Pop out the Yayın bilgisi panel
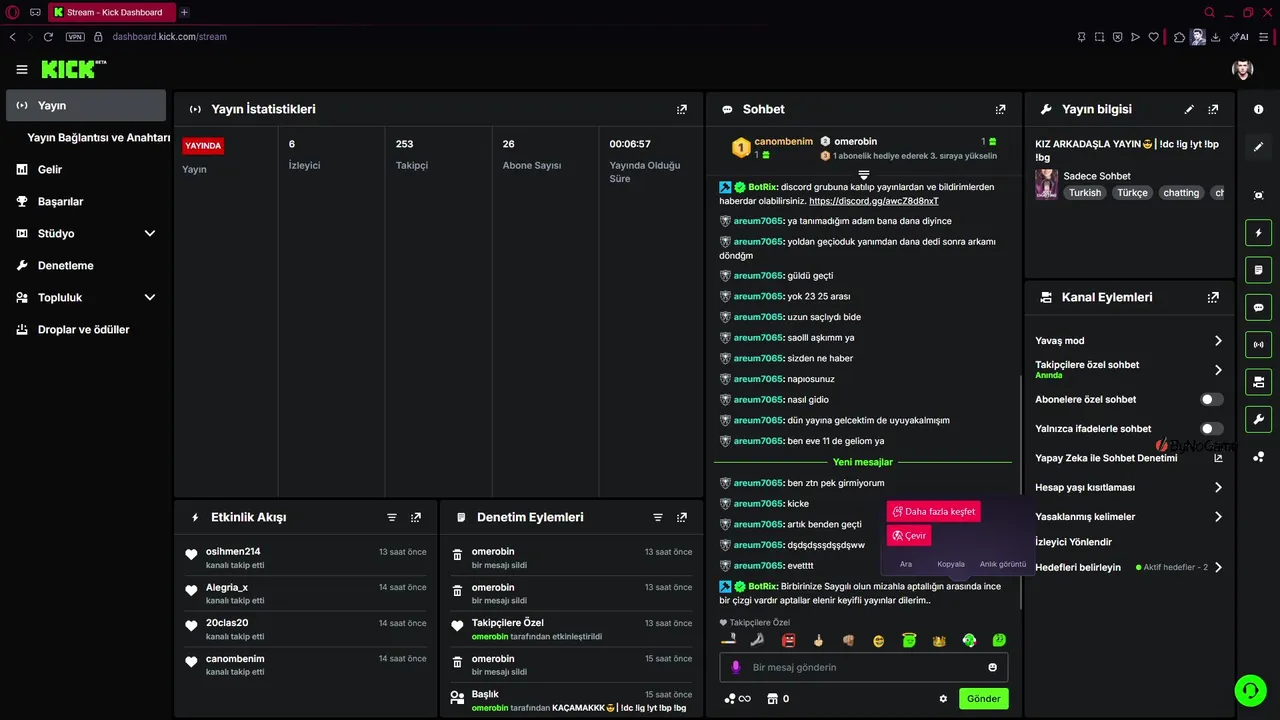The height and width of the screenshot is (720, 1280). (x=1213, y=109)
